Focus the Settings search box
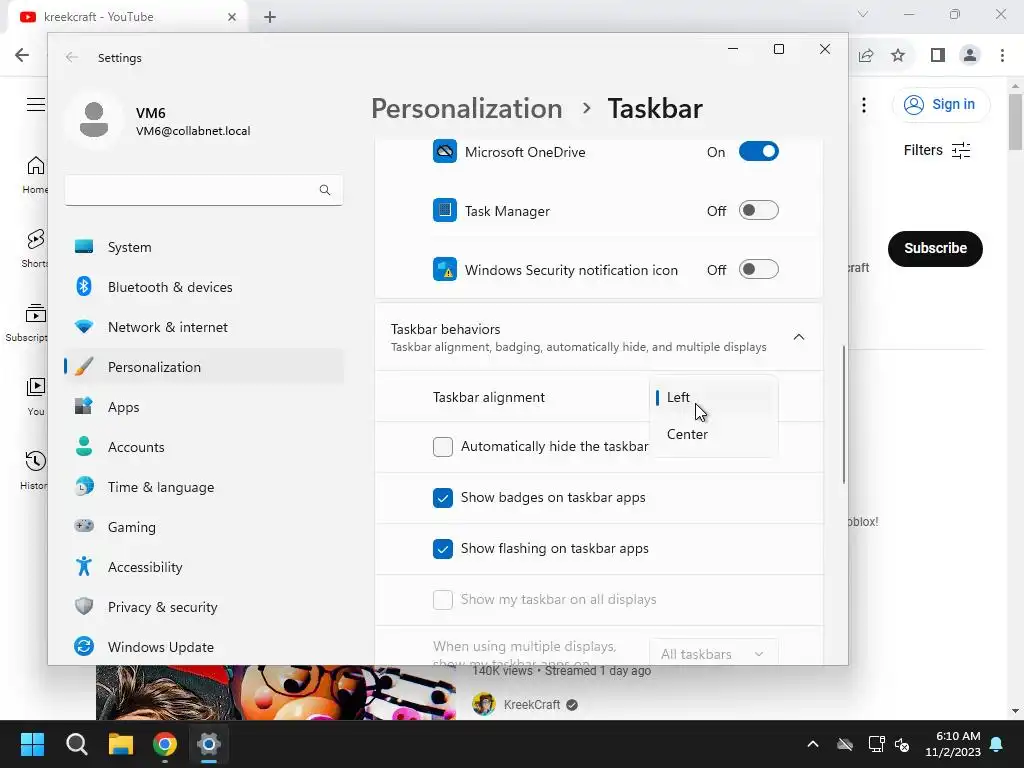Image resolution: width=1024 pixels, height=768 pixels. (x=203, y=190)
